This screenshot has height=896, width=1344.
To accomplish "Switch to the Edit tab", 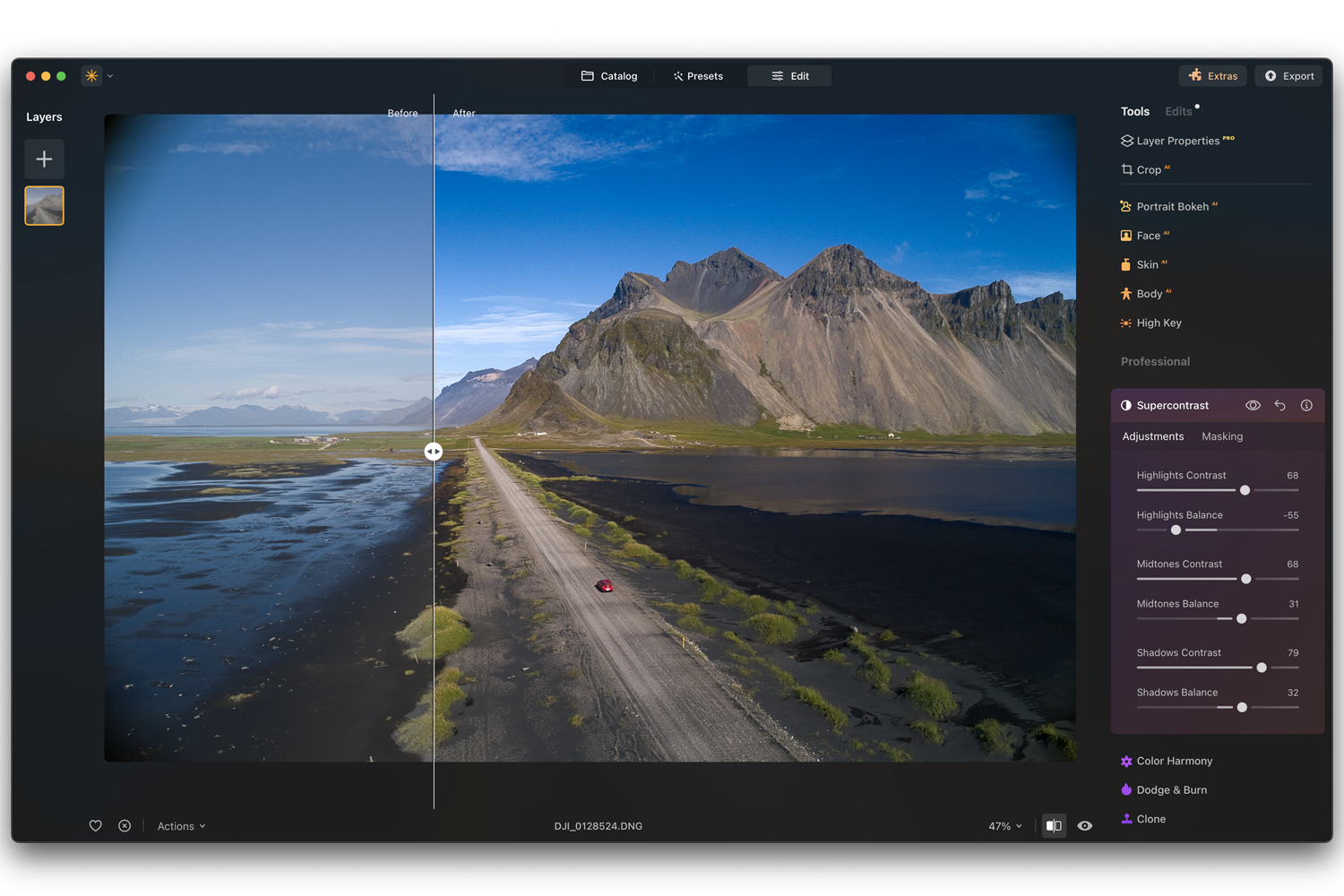I will click(x=789, y=76).
